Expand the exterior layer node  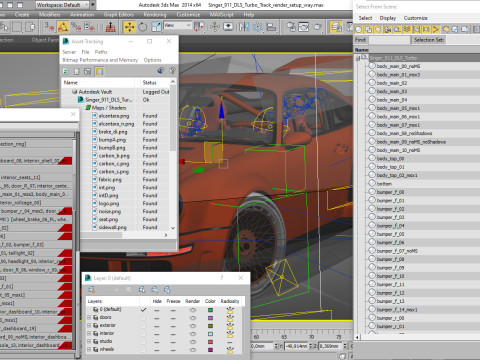pyautogui.click(x=89, y=325)
